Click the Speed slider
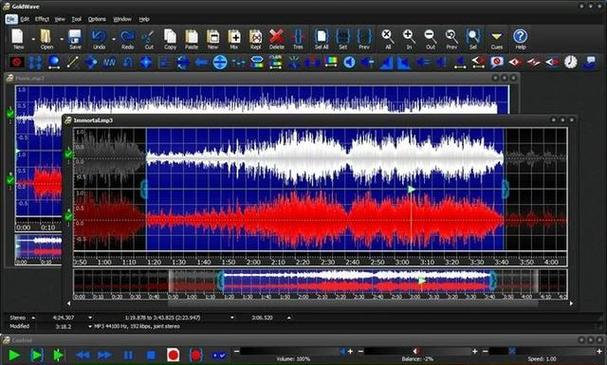 (542, 351)
